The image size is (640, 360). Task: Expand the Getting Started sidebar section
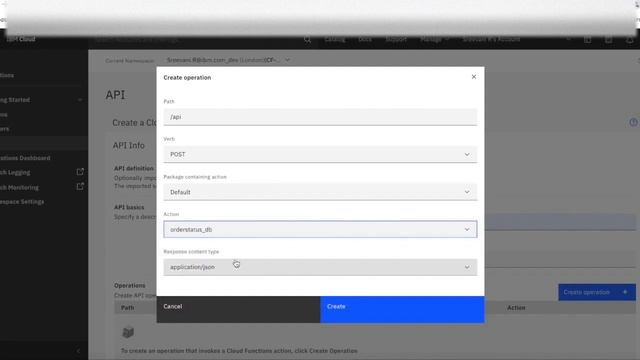click(41, 100)
